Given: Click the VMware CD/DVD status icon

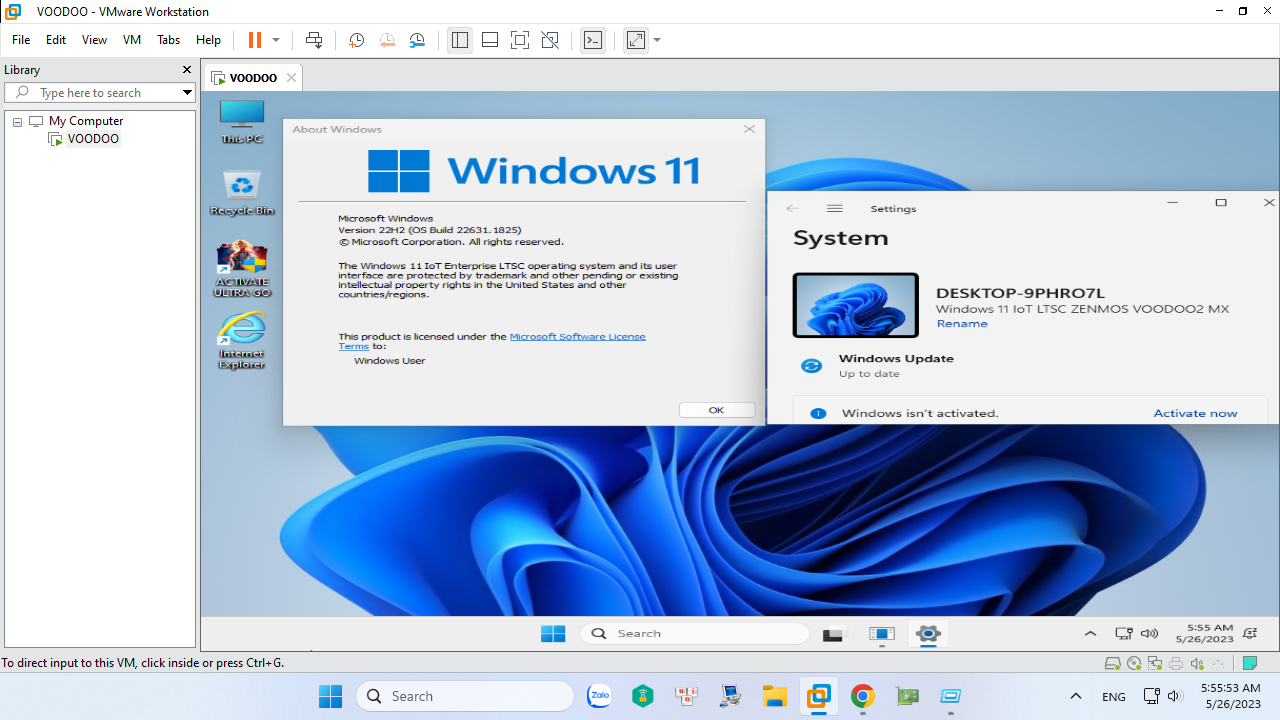Looking at the screenshot, I should (x=1134, y=663).
